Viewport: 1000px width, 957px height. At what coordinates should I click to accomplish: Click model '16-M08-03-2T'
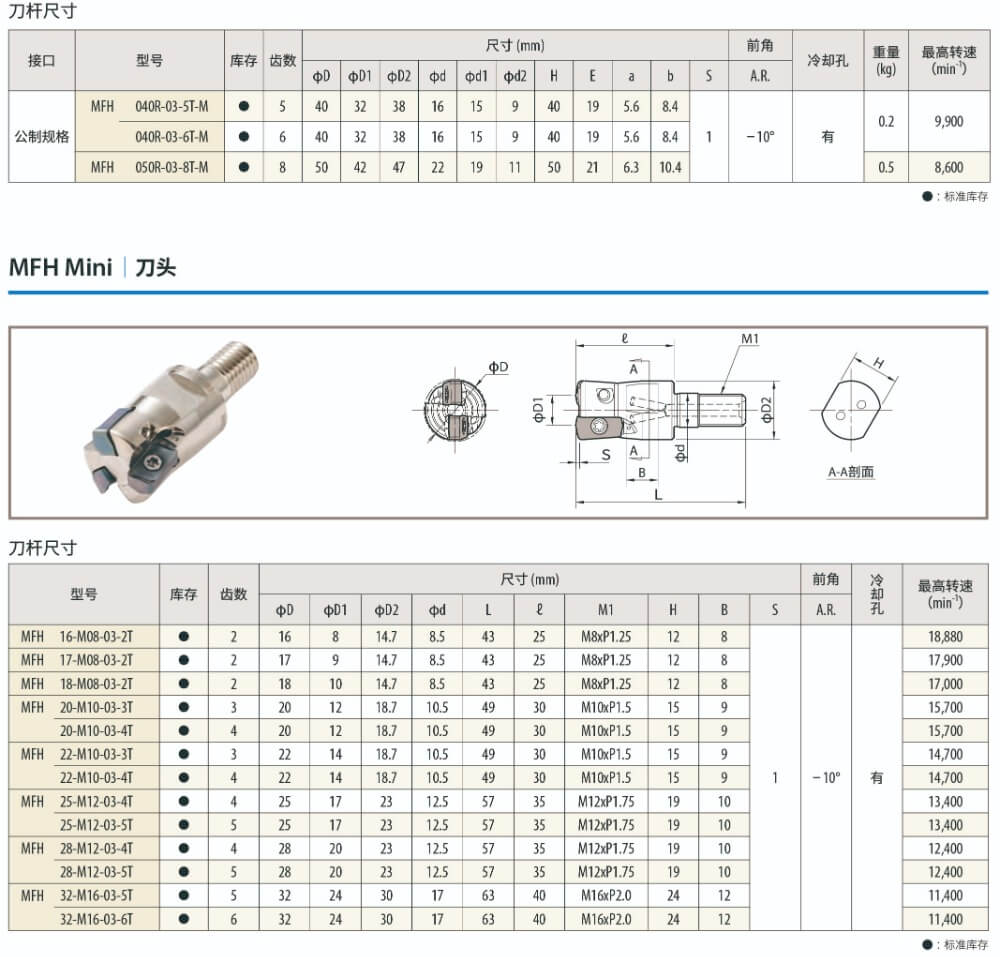tap(96, 636)
